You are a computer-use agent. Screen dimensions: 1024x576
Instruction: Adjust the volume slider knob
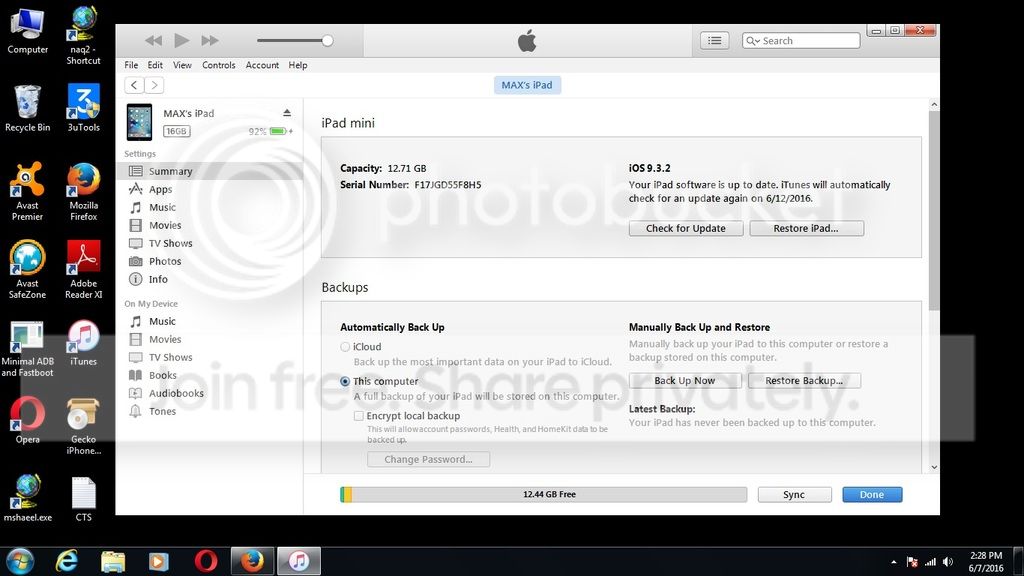327,41
